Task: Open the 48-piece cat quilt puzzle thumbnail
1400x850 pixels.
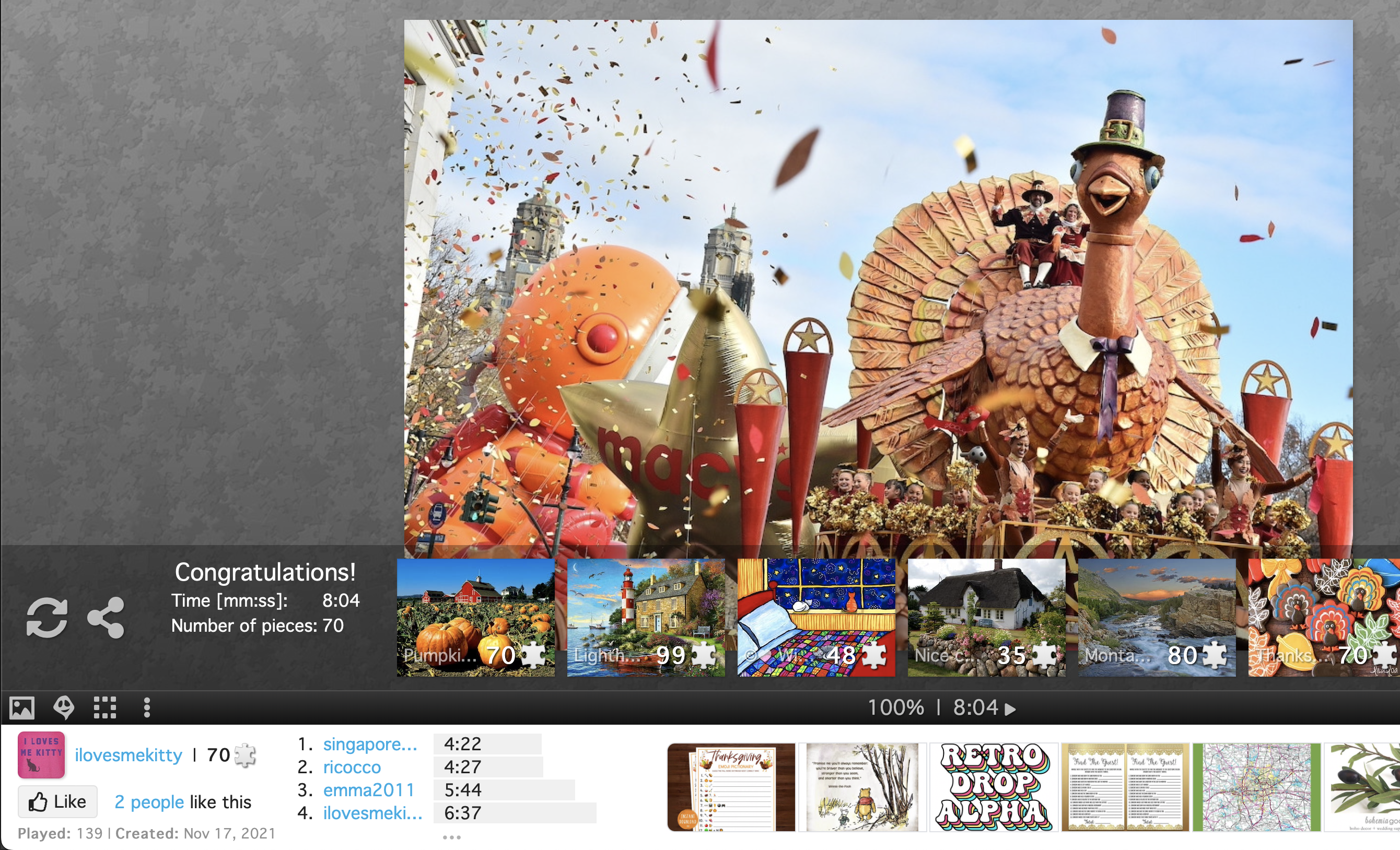Action: pyautogui.click(x=816, y=617)
